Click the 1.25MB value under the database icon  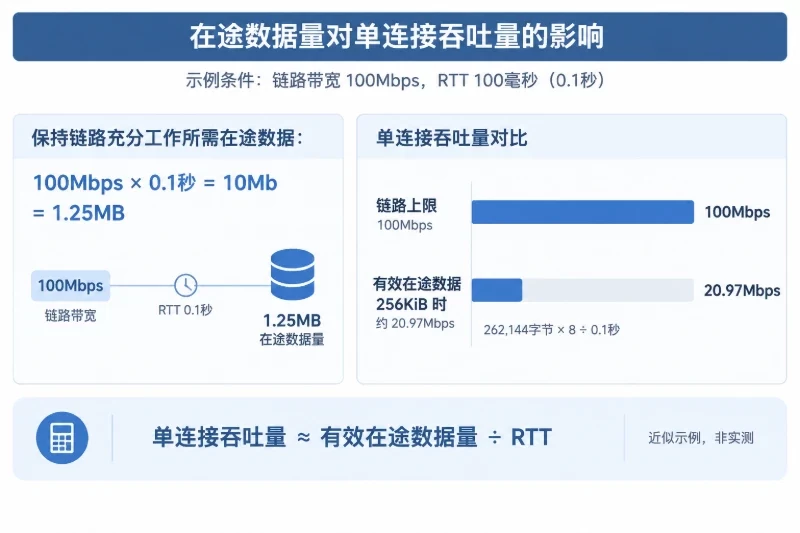click(292, 320)
